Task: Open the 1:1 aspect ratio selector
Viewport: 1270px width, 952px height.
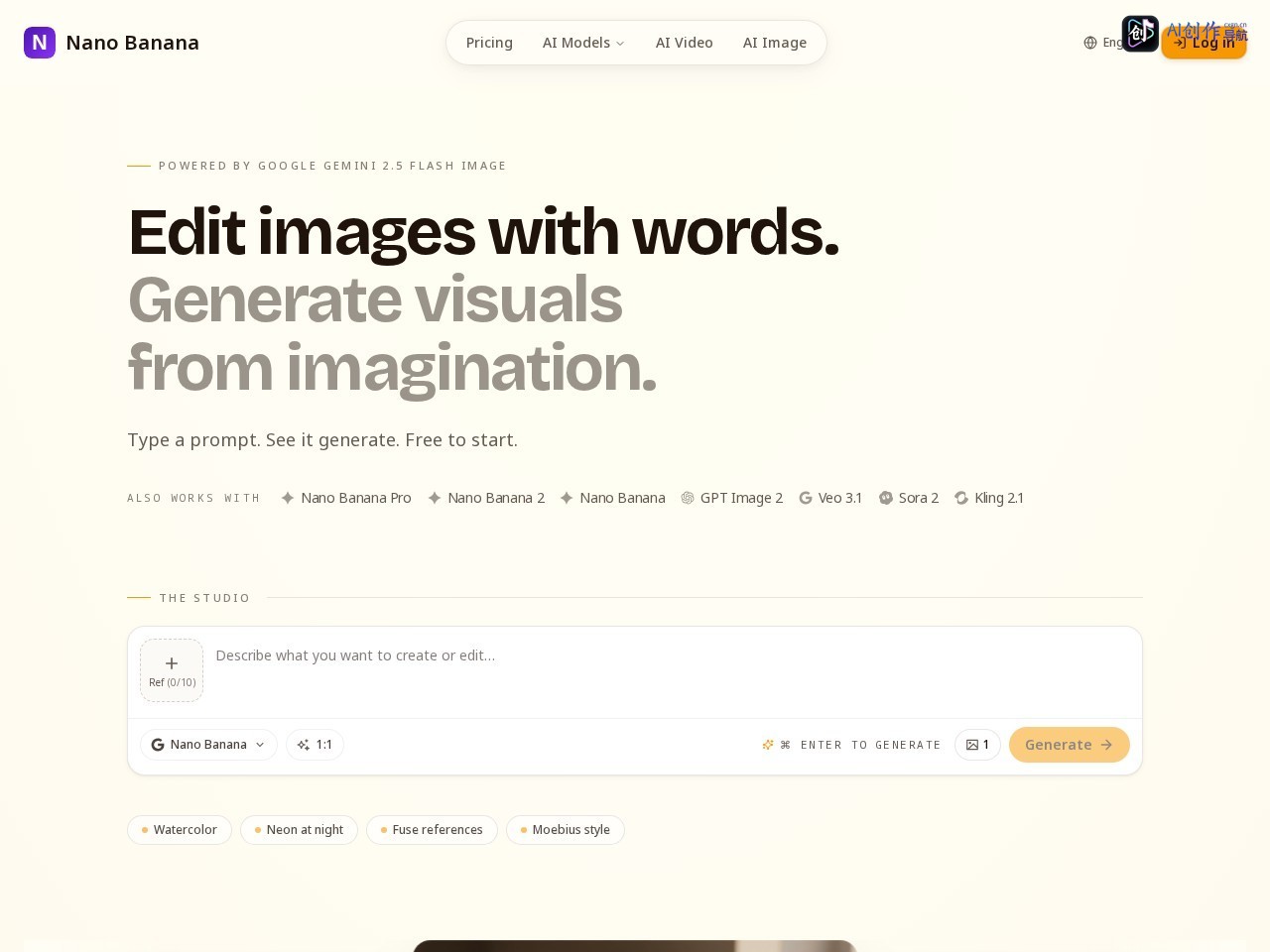Action: 315,745
